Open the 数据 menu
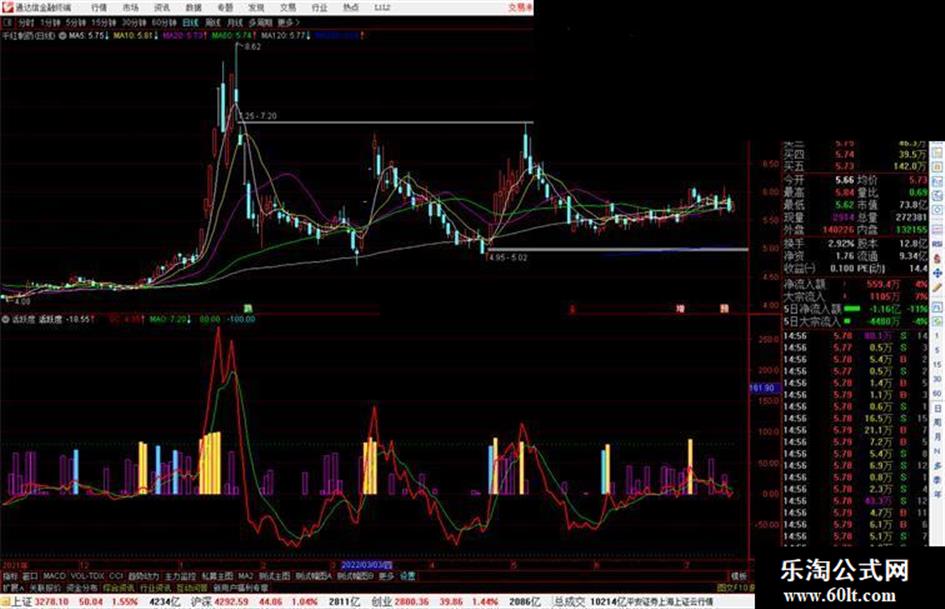This screenshot has height=609, width=945. (x=193, y=8)
